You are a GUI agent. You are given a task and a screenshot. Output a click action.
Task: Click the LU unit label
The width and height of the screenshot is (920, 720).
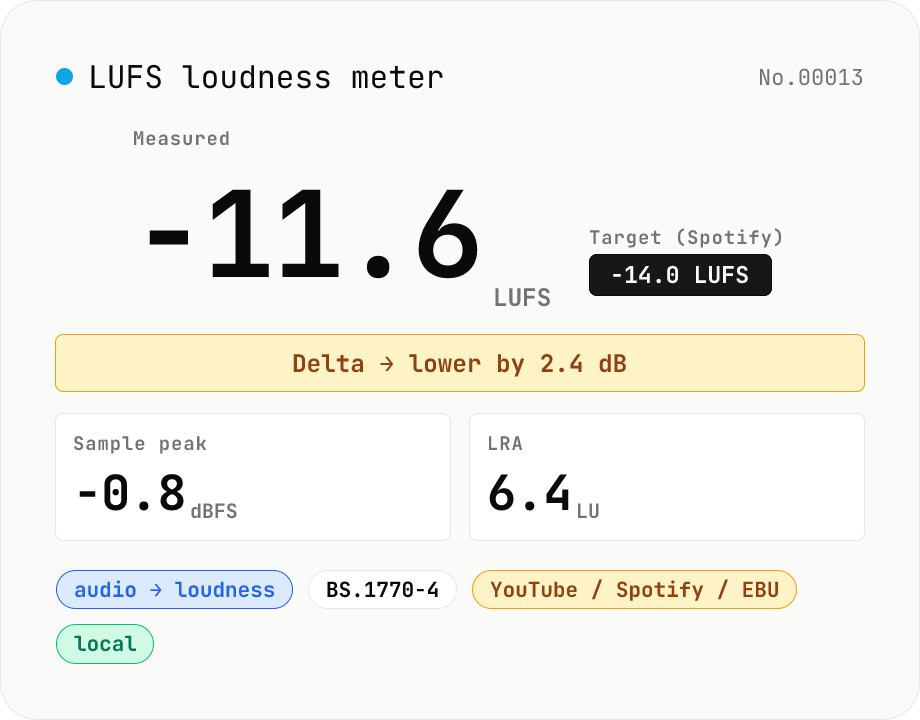tap(588, 511)
